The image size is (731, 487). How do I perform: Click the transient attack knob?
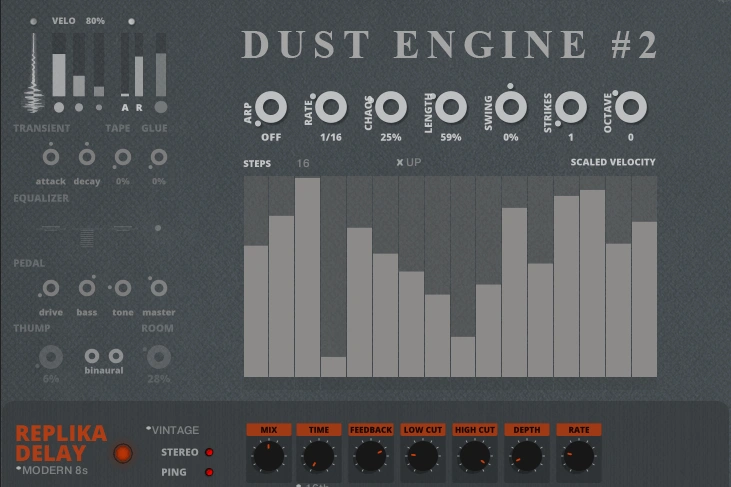[51, 158]
